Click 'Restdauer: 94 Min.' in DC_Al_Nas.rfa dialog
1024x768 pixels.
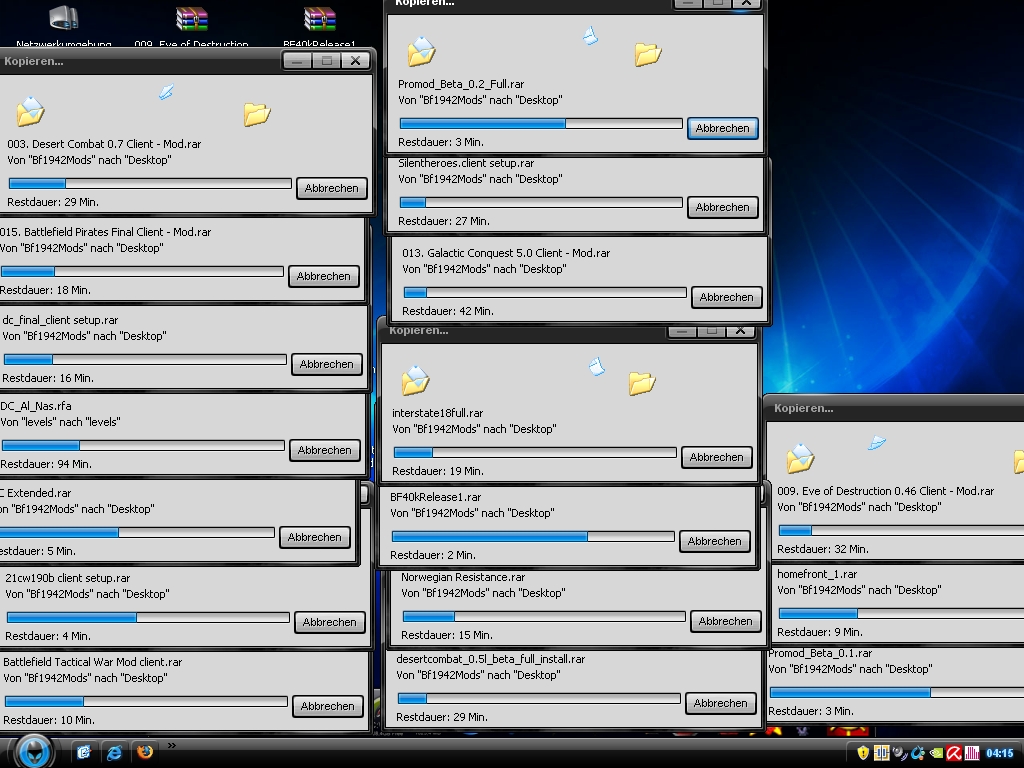click(46, 464)
